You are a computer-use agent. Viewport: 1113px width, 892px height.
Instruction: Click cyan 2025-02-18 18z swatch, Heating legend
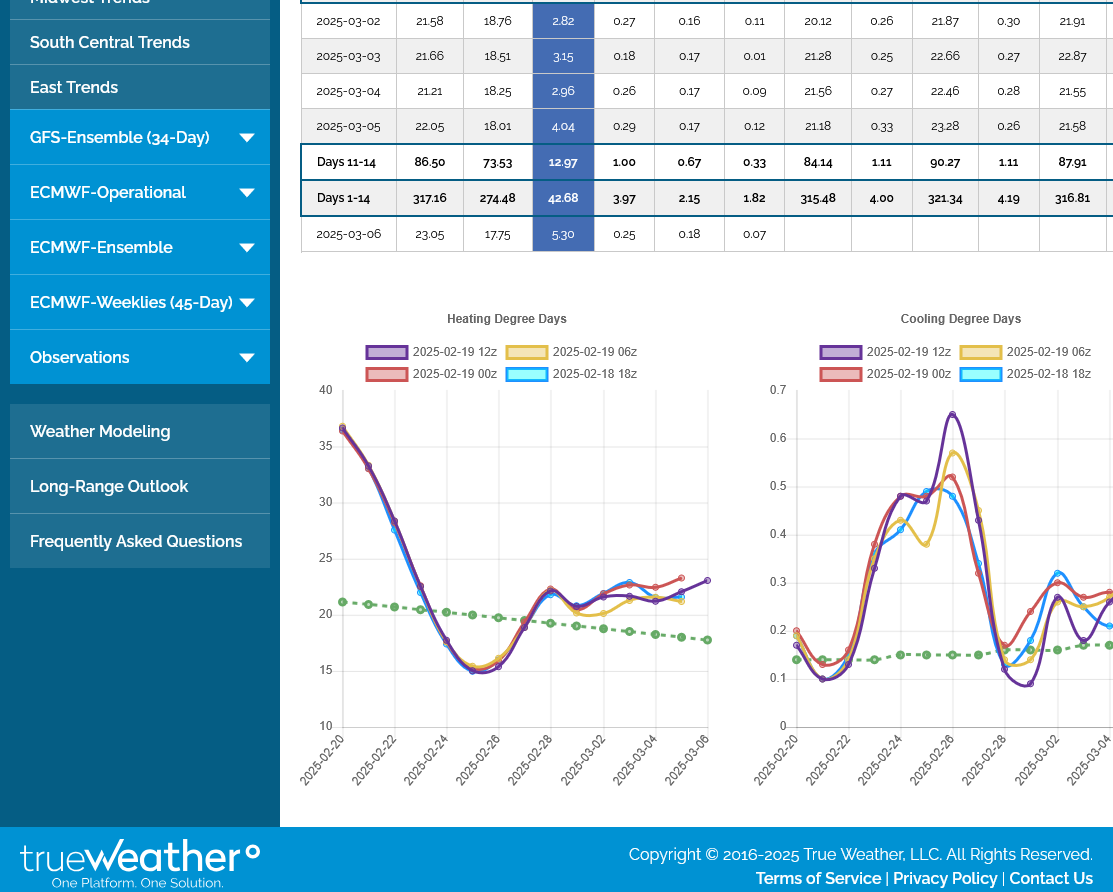(x=526, y=374)
